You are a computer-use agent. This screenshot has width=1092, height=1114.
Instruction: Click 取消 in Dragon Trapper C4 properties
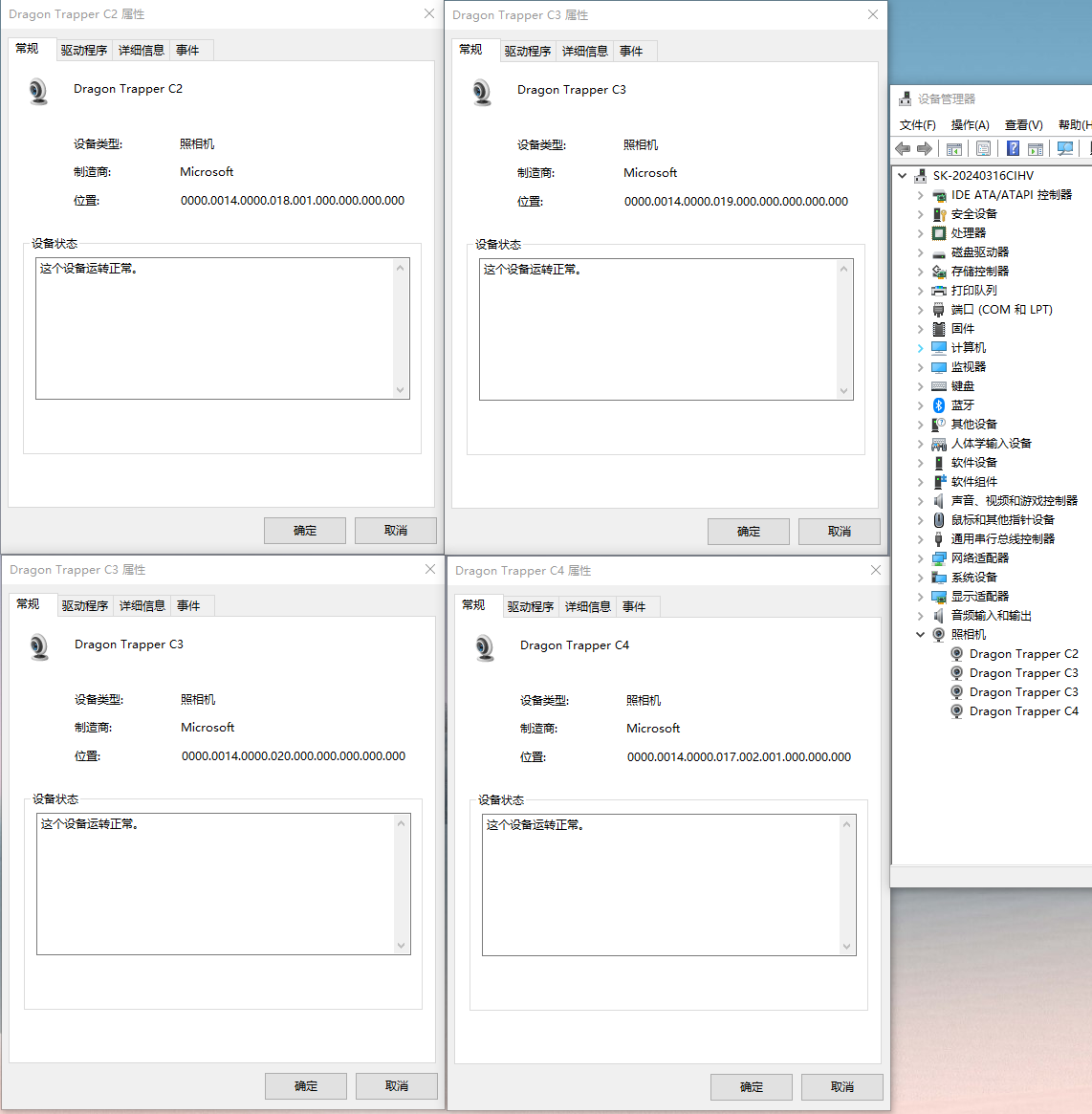[x=841, y=1087]
